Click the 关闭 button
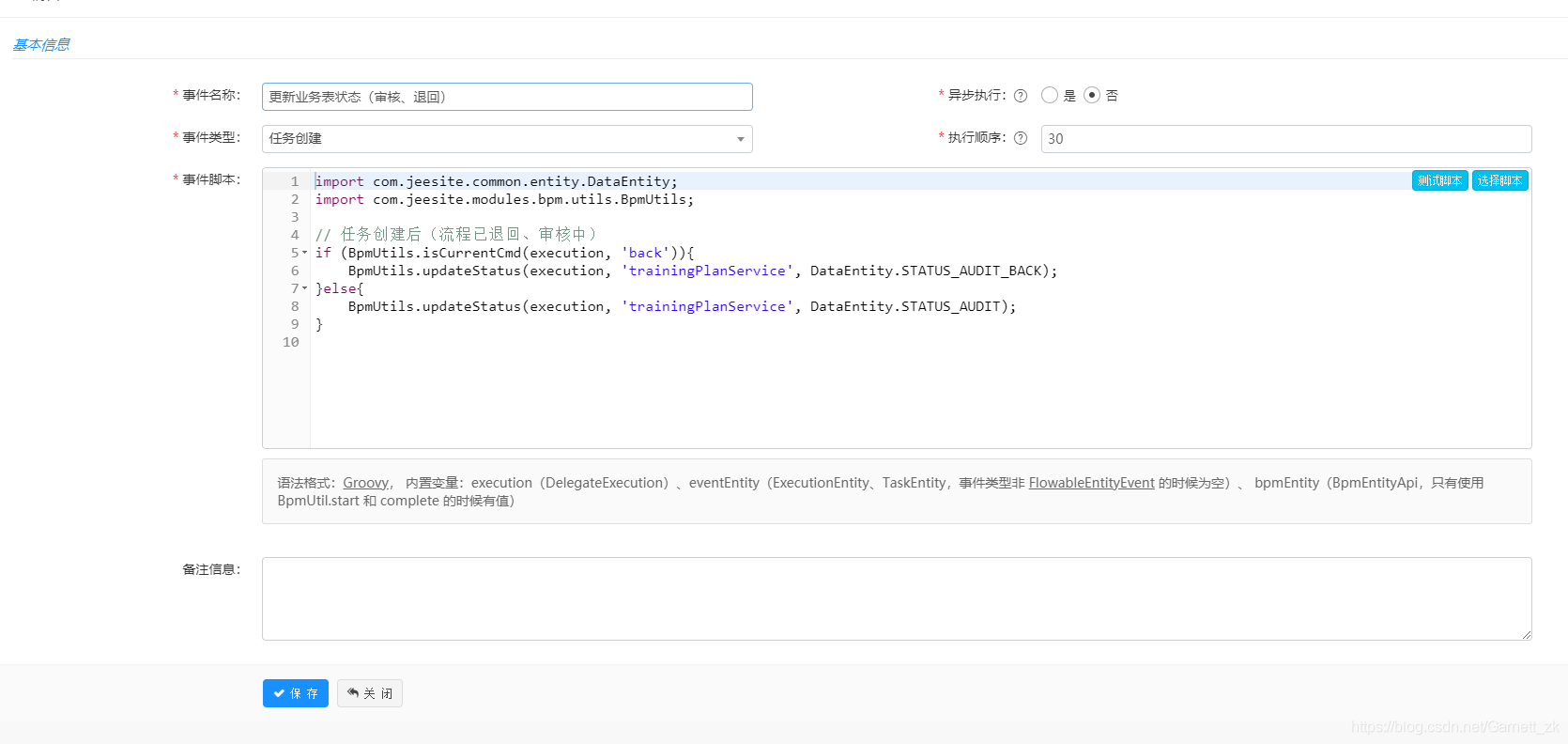 coord(370,693)
